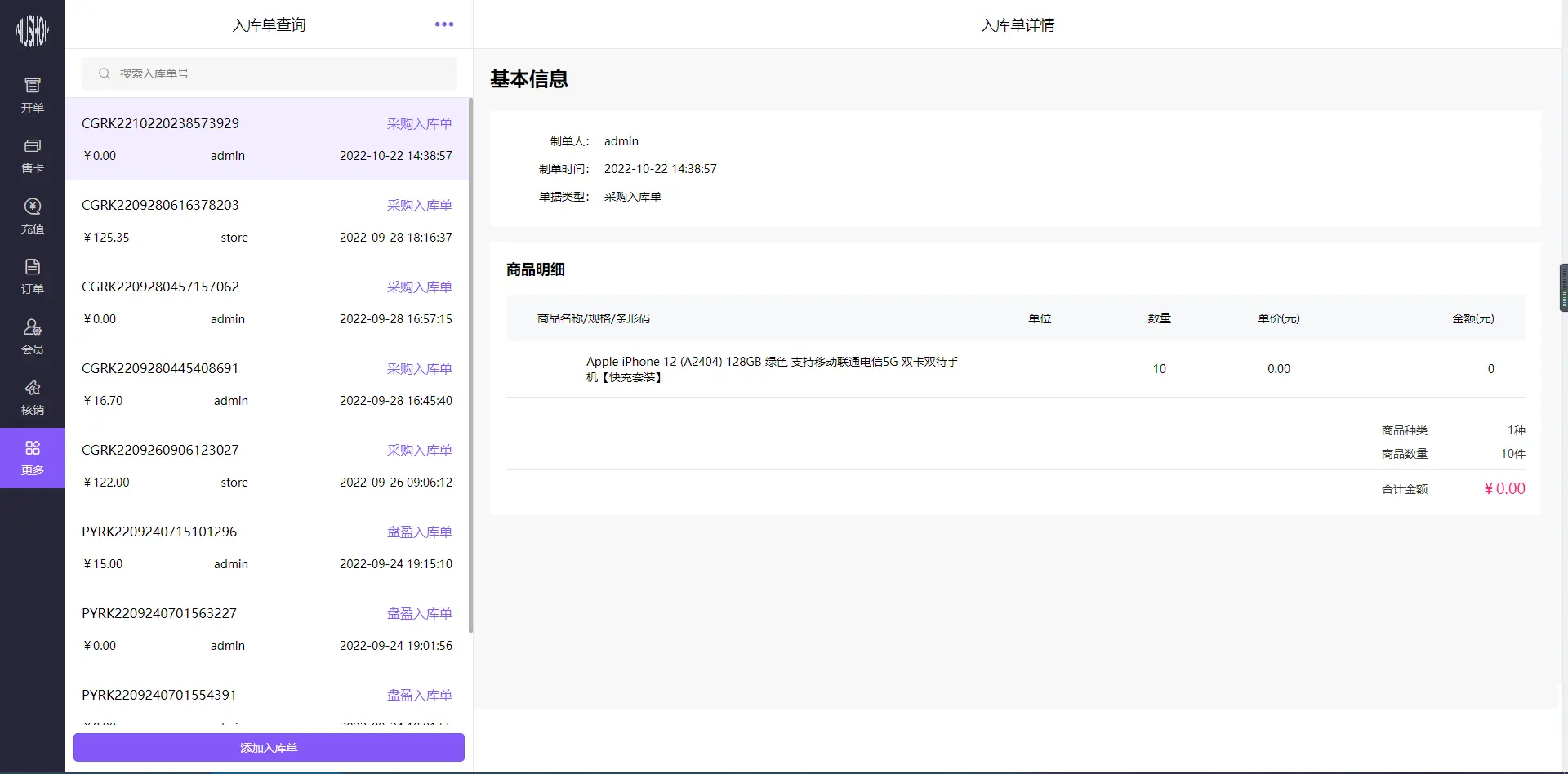Viewport: 1568px width, 774px height.
Task: Click the 搜索入库单号 search field
Action: pos(278,73)
